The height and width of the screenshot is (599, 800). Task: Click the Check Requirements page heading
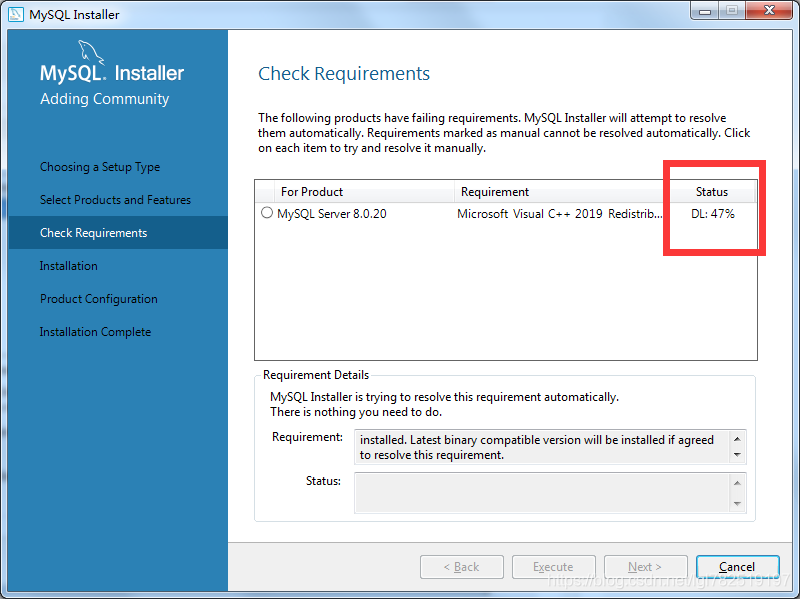pos(344,73)
